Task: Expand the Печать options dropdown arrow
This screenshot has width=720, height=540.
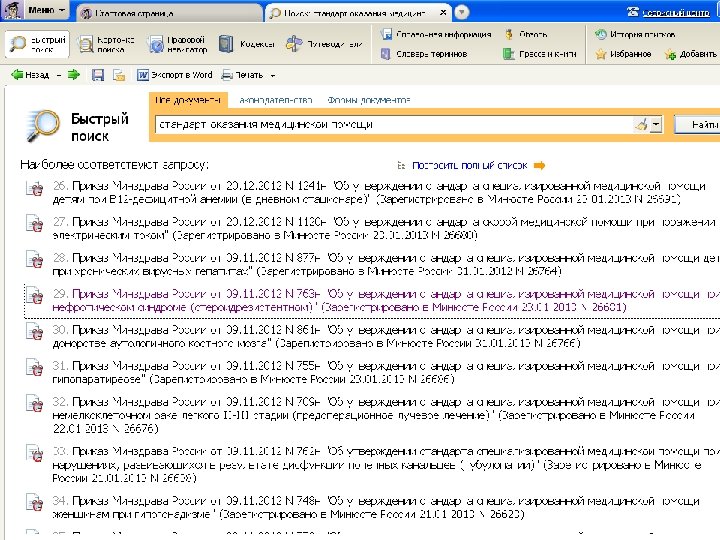Action: [x=273, y=75]
